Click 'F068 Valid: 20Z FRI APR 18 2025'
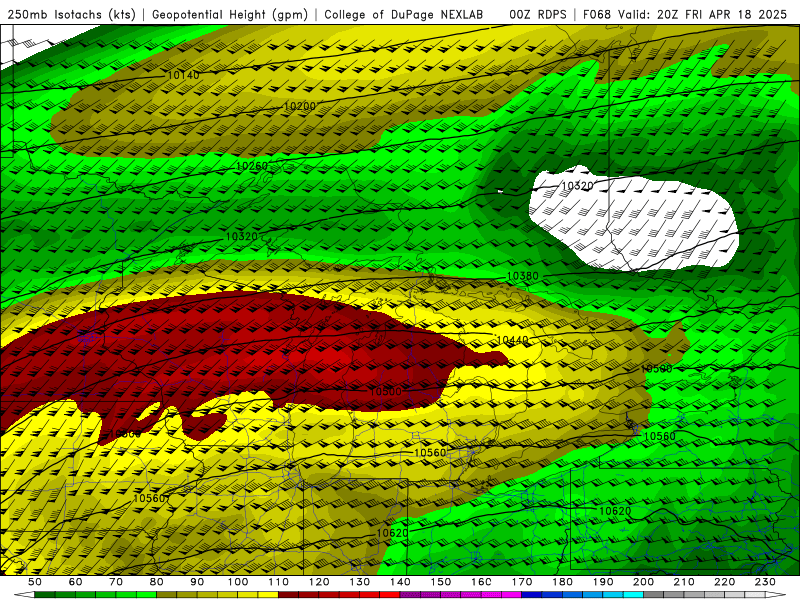This screenshot has width=800, height=600. (x=685, y=15)
